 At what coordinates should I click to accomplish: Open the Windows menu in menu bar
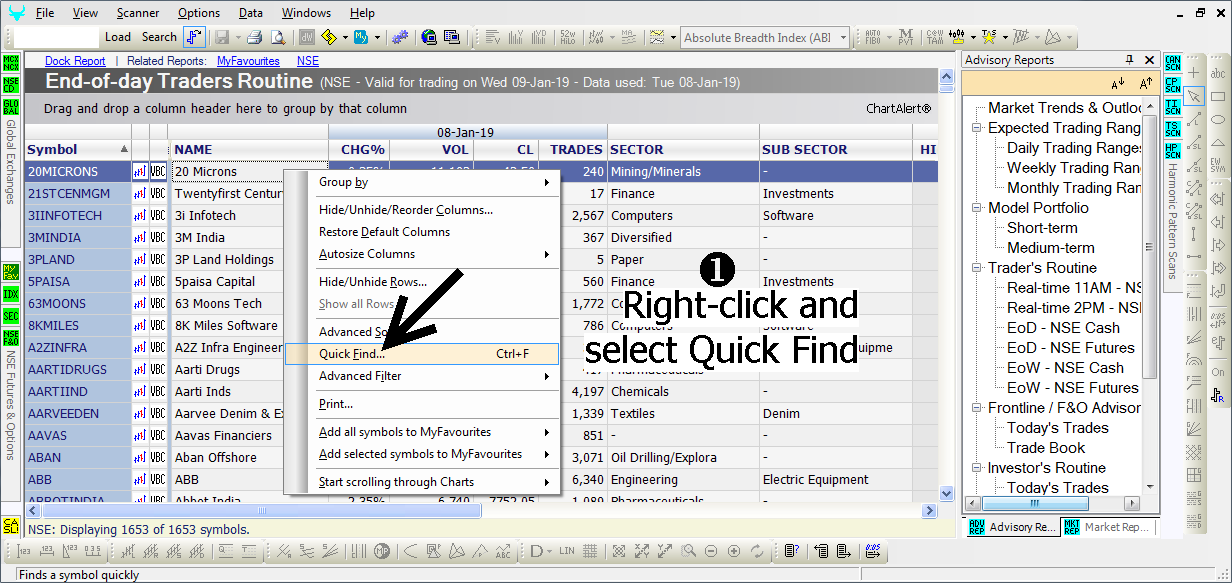tap(306, 13)
